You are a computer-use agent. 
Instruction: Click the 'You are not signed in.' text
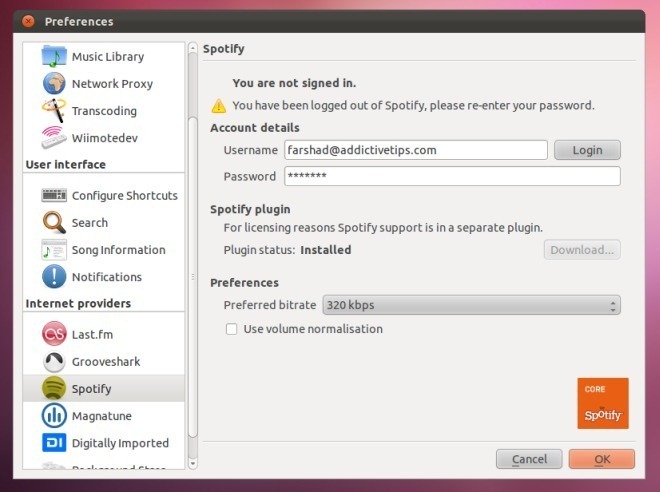click(x=294, y=83)
